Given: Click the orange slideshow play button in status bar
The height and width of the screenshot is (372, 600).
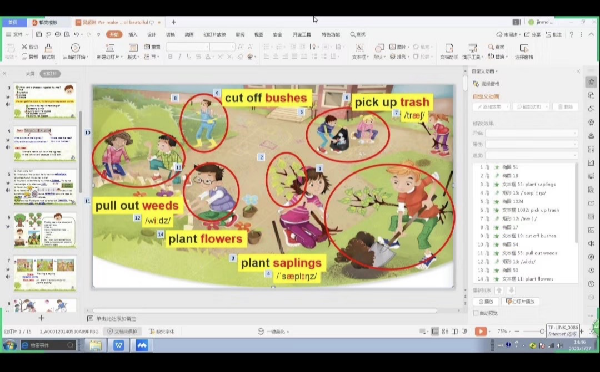Looking at the screenshot, I should (x=481, y=331).
